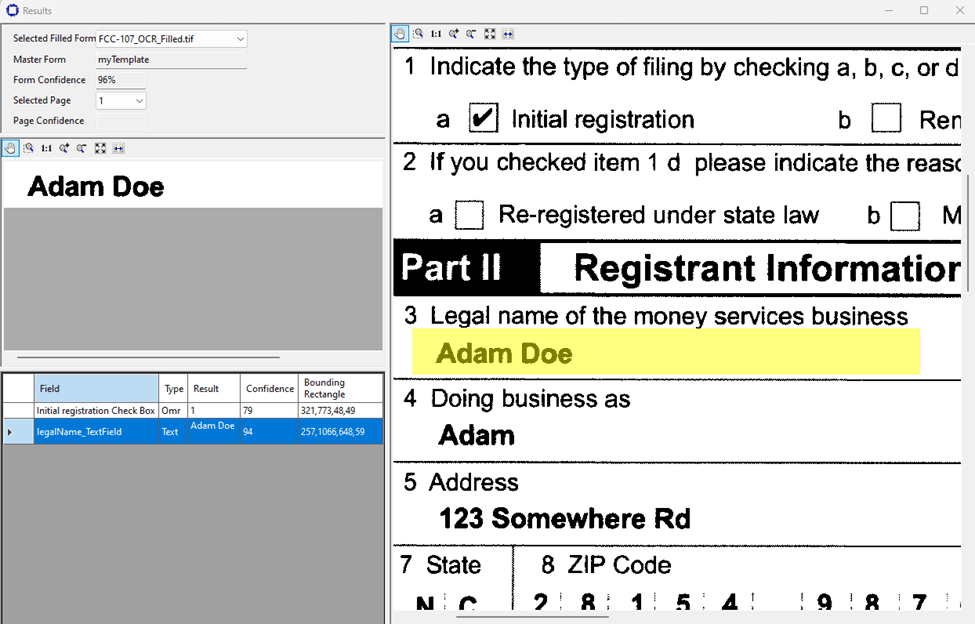
Task: Click Zoom Out icon in form viewer toolbar
Action: pos(471,33)
